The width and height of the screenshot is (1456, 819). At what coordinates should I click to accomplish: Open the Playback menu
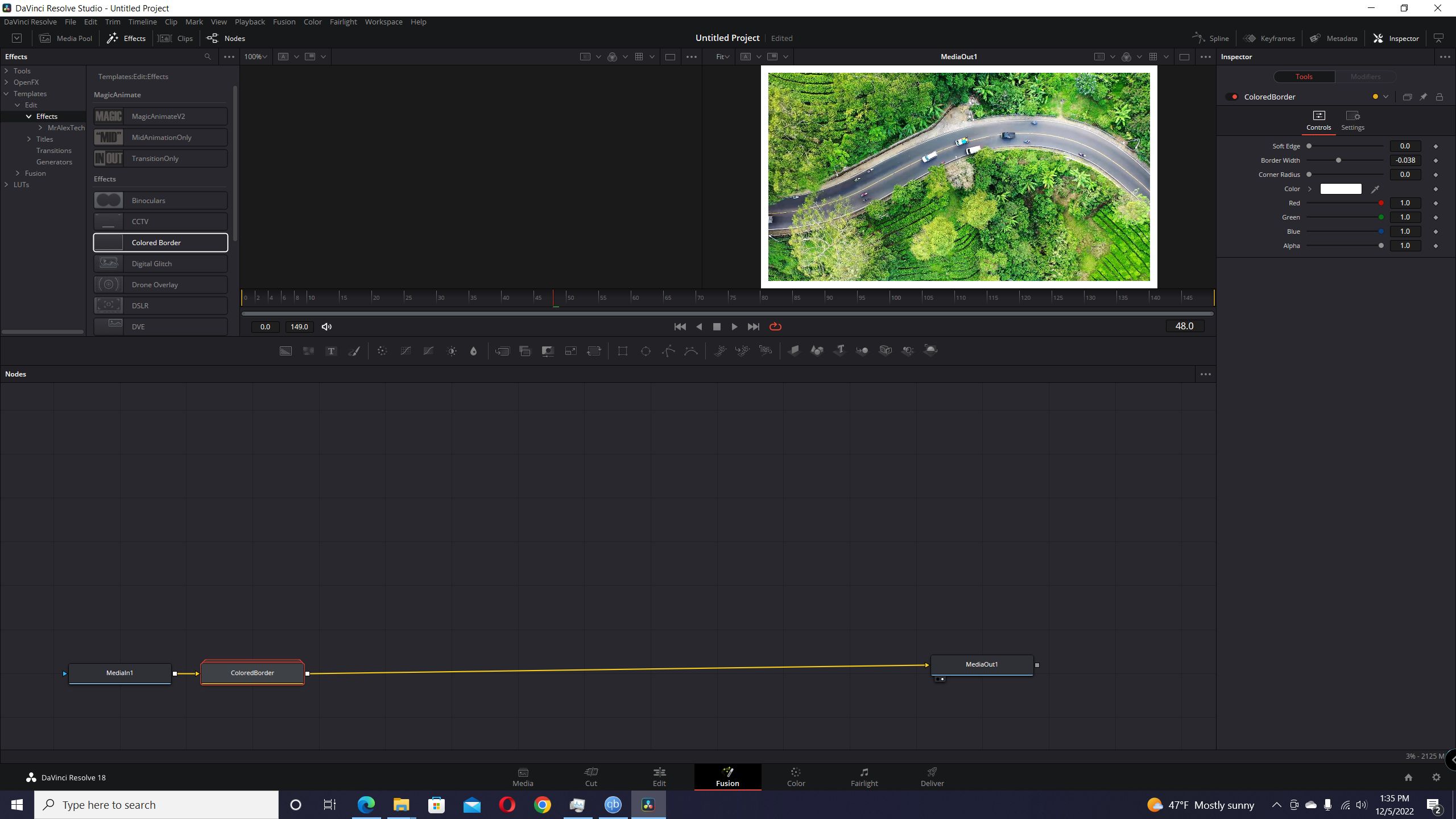[x=250, y=22]
